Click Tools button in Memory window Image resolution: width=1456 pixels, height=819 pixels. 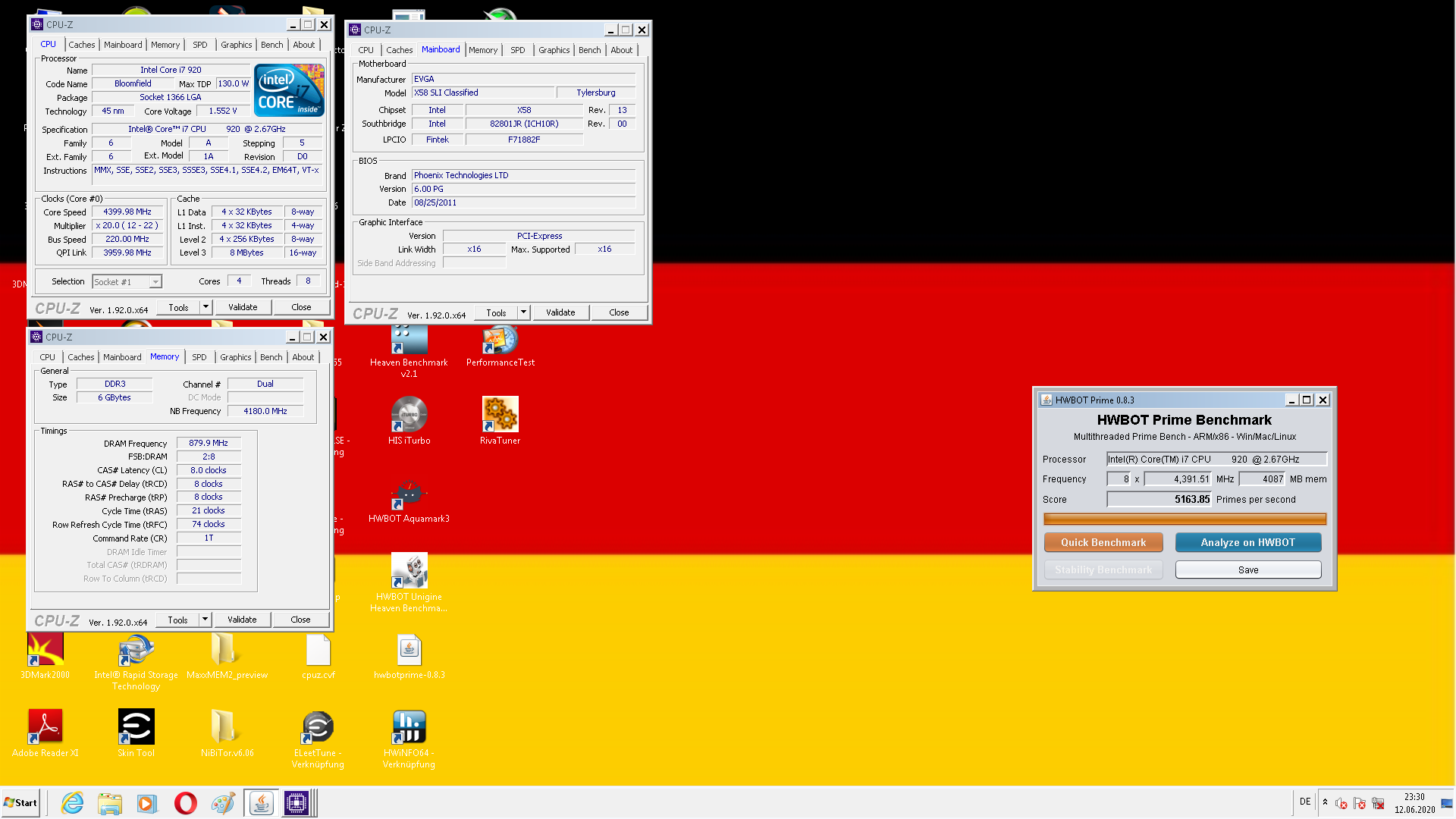coord(177,620)
